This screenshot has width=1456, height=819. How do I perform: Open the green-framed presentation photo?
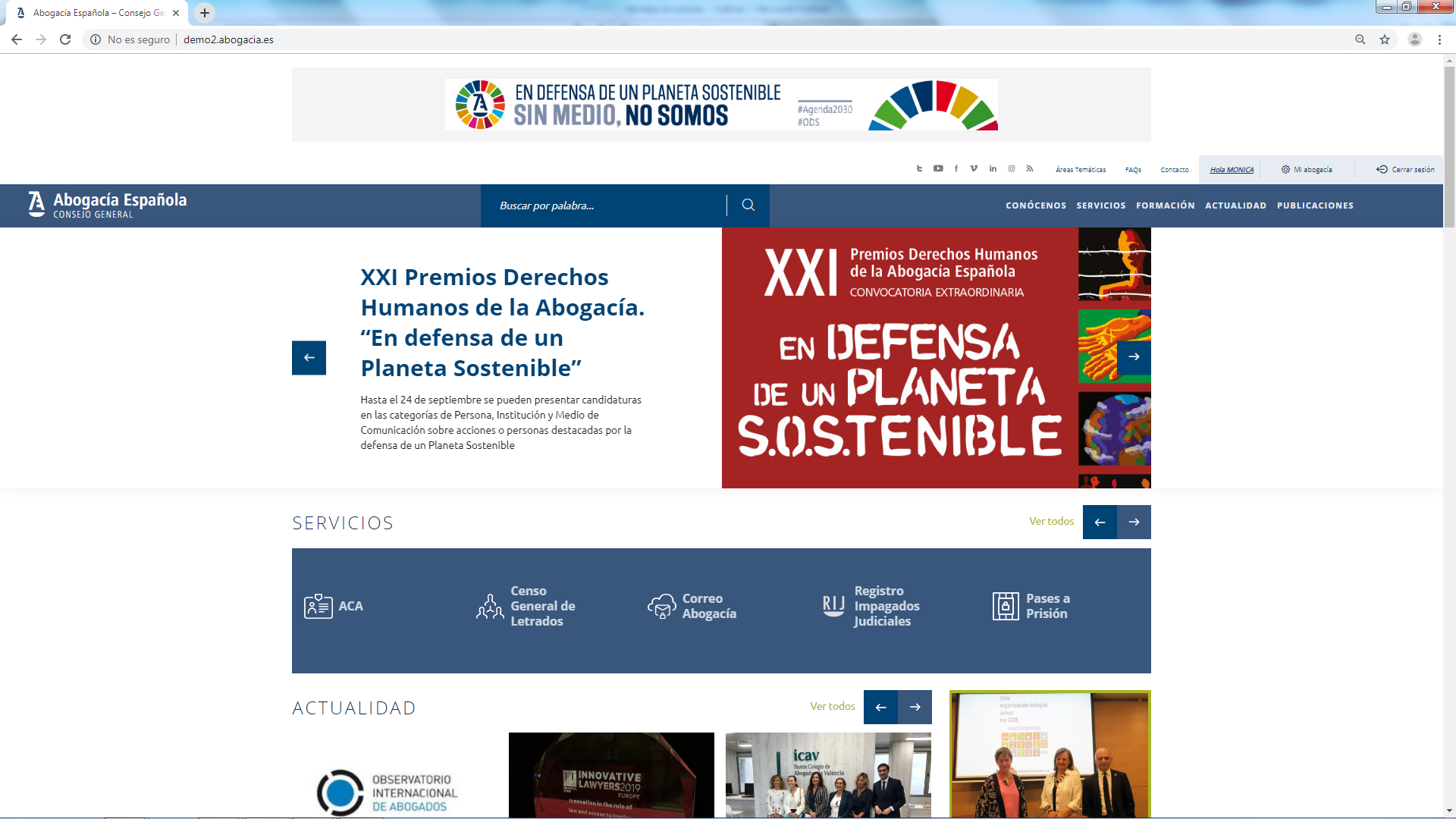(1050, 754)
